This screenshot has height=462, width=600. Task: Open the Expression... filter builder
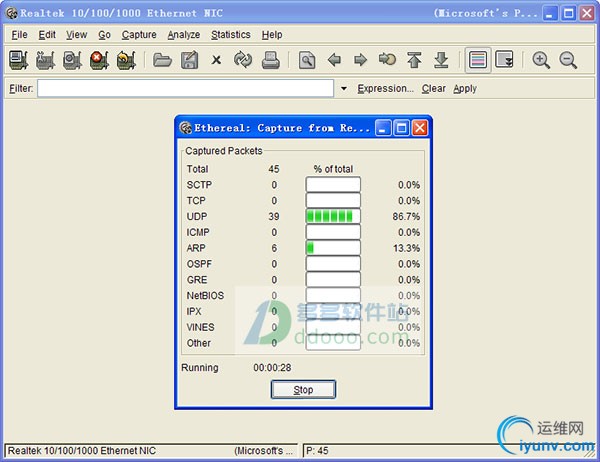click(386, 88)
